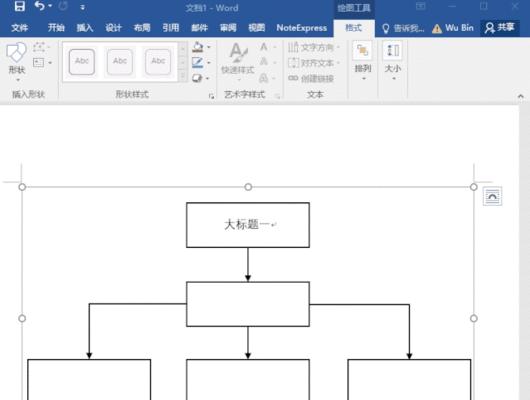Select the first Abc shape style
The height and width of the screenshot is (400, 530).
[82, 62]
